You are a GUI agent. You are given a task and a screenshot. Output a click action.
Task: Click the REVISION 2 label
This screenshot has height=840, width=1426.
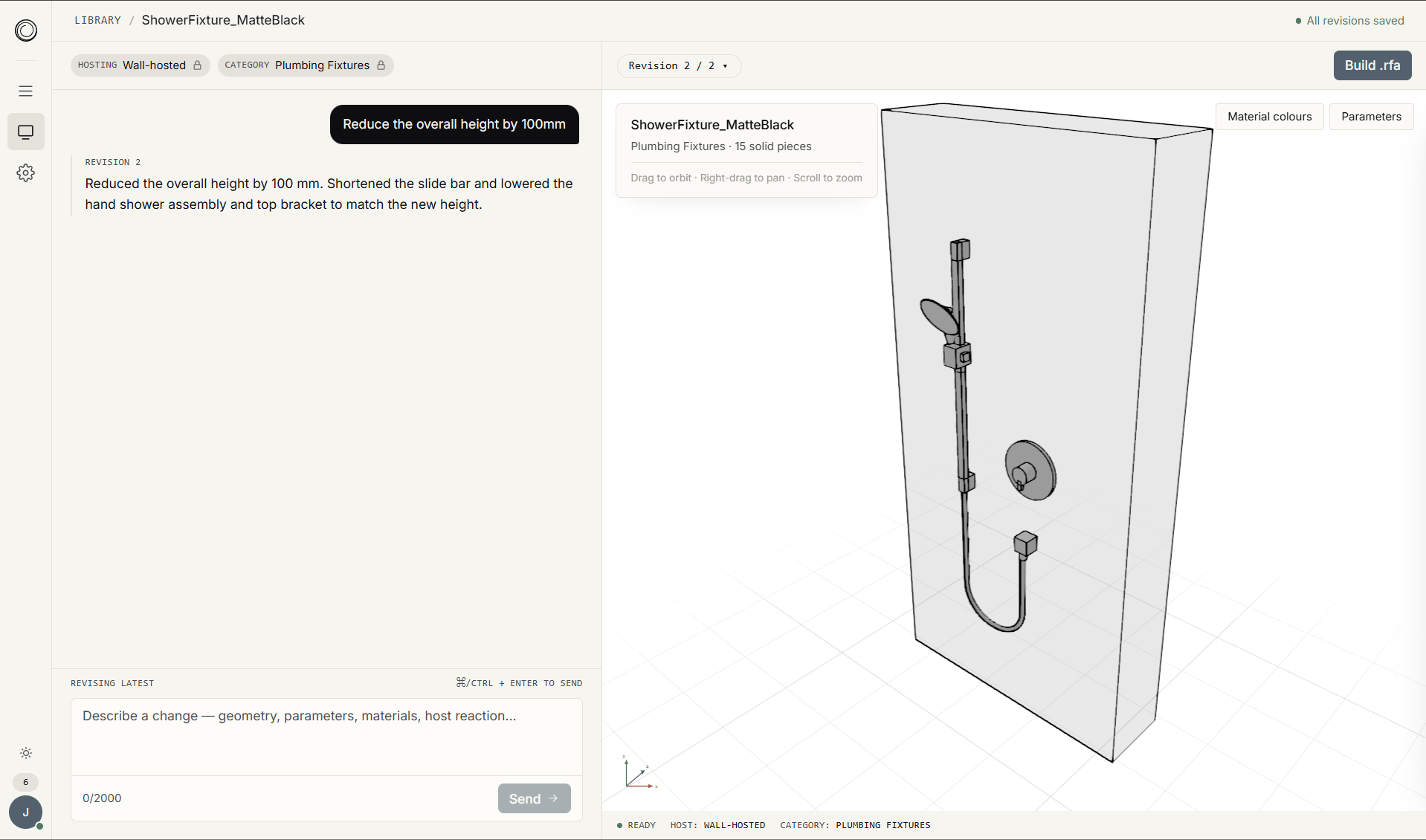113,162
